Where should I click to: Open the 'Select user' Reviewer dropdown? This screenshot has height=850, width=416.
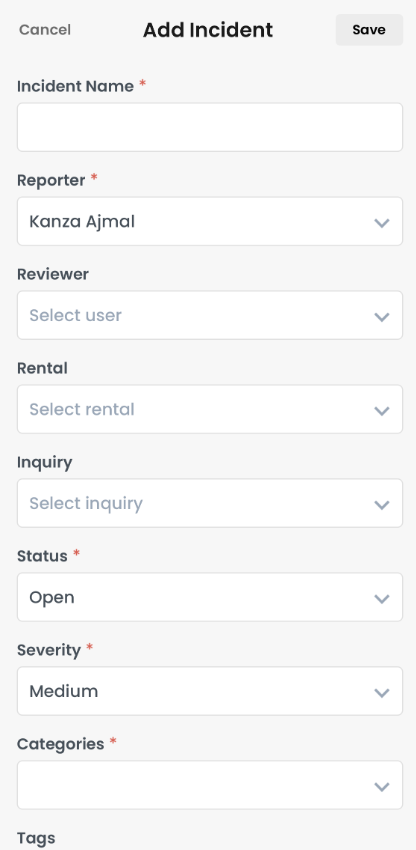pyautogui.click(x=210, y=315)
